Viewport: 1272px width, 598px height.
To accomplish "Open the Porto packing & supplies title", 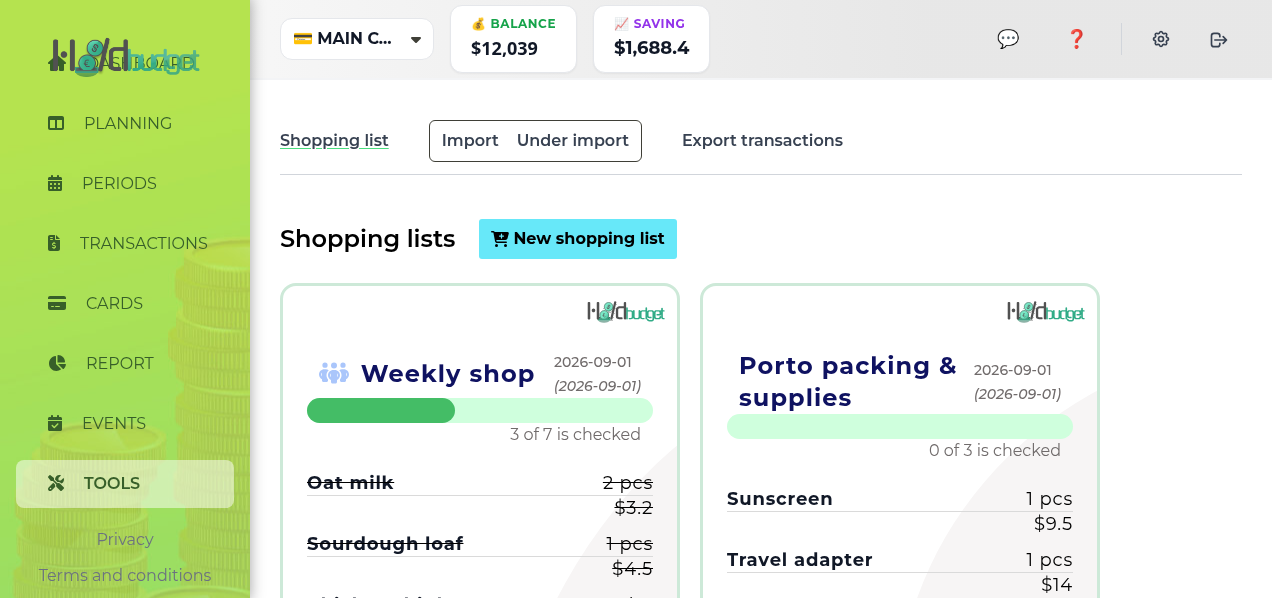I will [848, 381].
